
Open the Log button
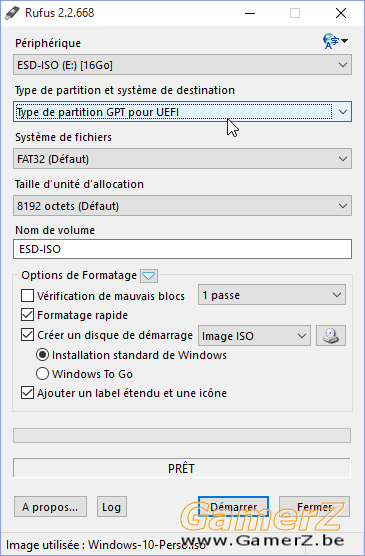click(112, 507)
